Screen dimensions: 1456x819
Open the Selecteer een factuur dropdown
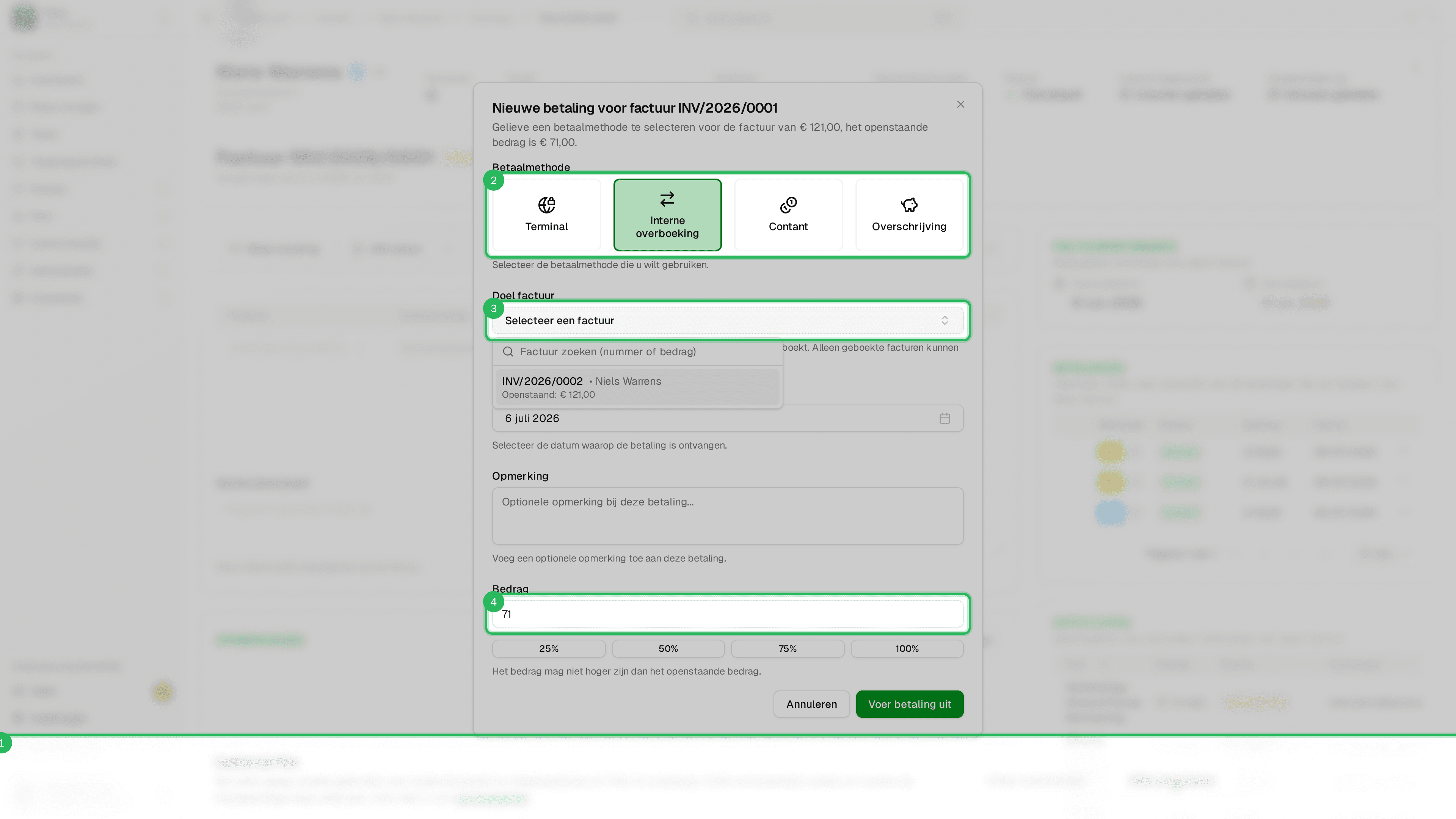coord(728,320)
